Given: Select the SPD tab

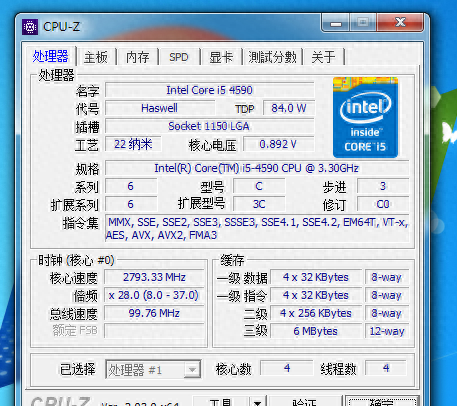Looking at the screenshot, I should [x=179, y=57].
